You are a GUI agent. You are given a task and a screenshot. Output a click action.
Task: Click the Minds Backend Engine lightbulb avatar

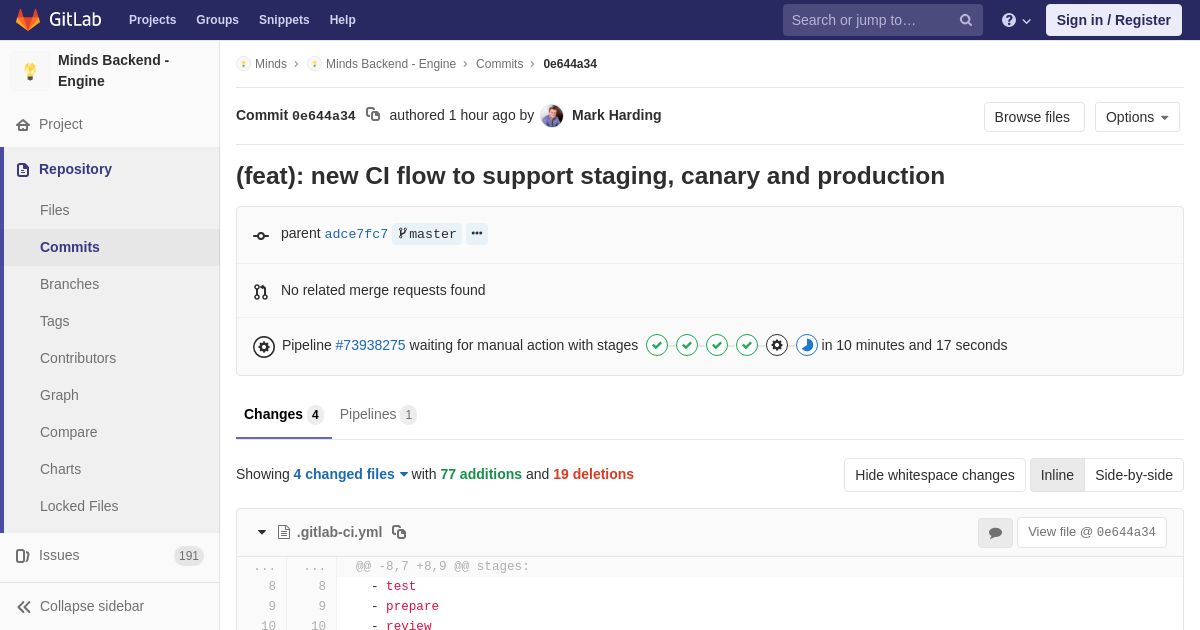click(30, 71)
